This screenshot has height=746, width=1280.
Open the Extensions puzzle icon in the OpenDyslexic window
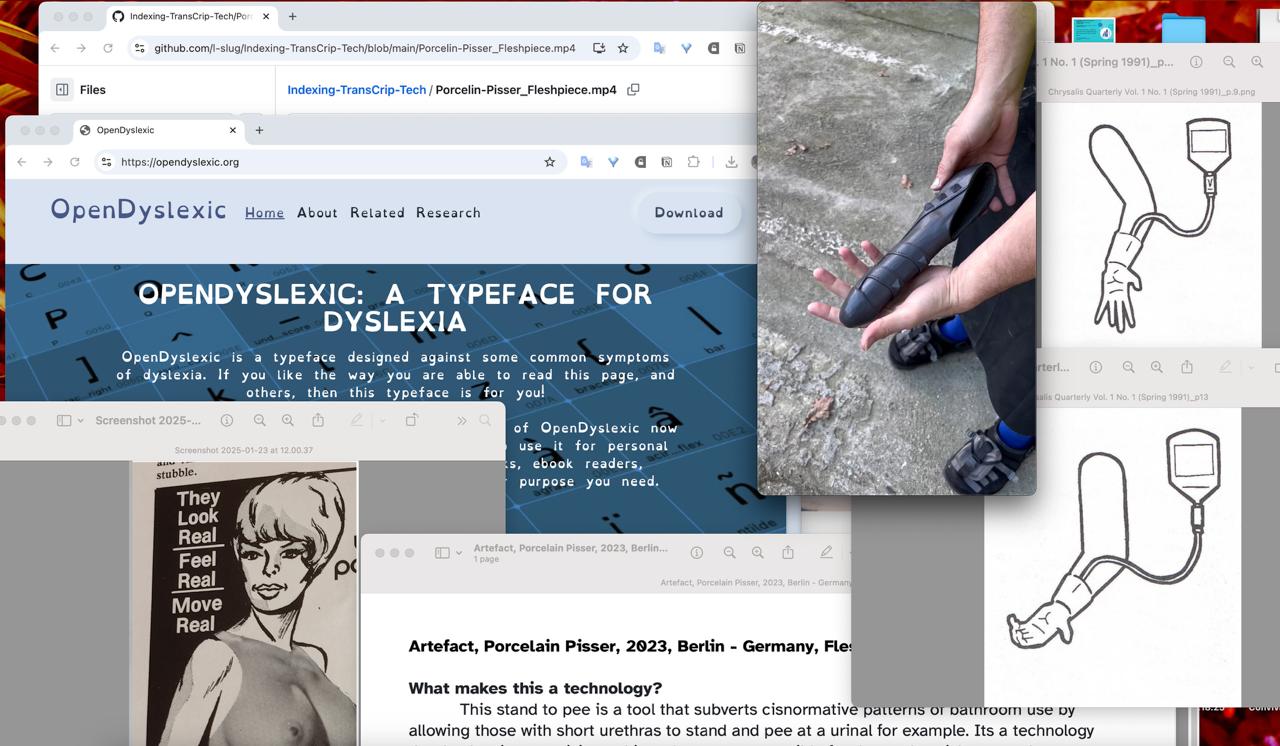point(694,162)
